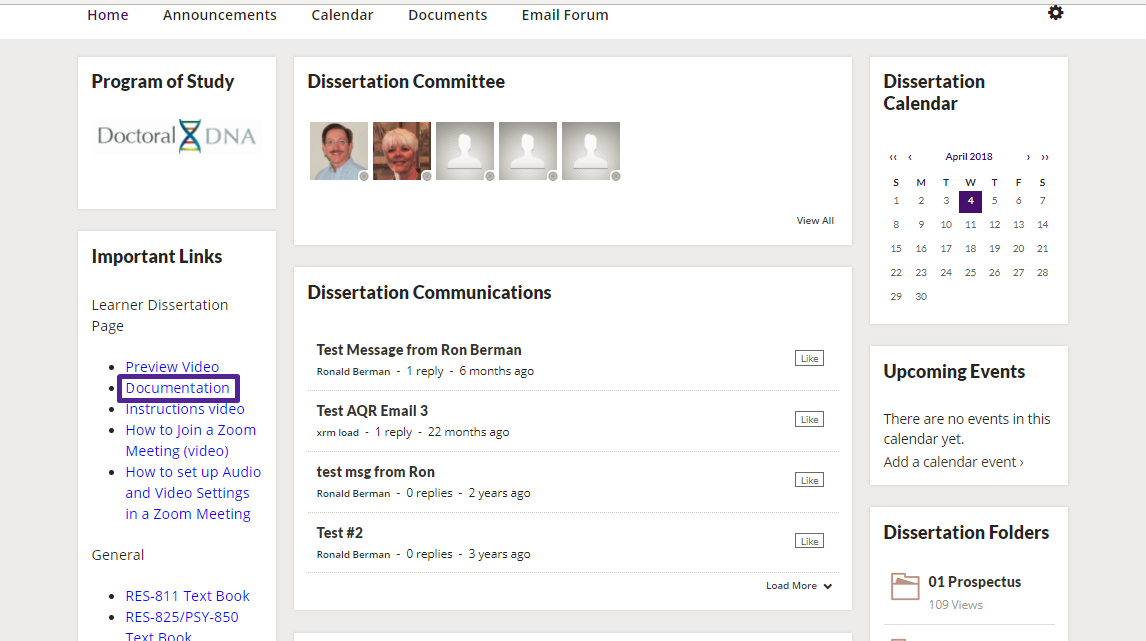Click '22 months ago' timestamp
This screenshot has height=641, width=1146.
pyautogui.click(x=468, y=432)
